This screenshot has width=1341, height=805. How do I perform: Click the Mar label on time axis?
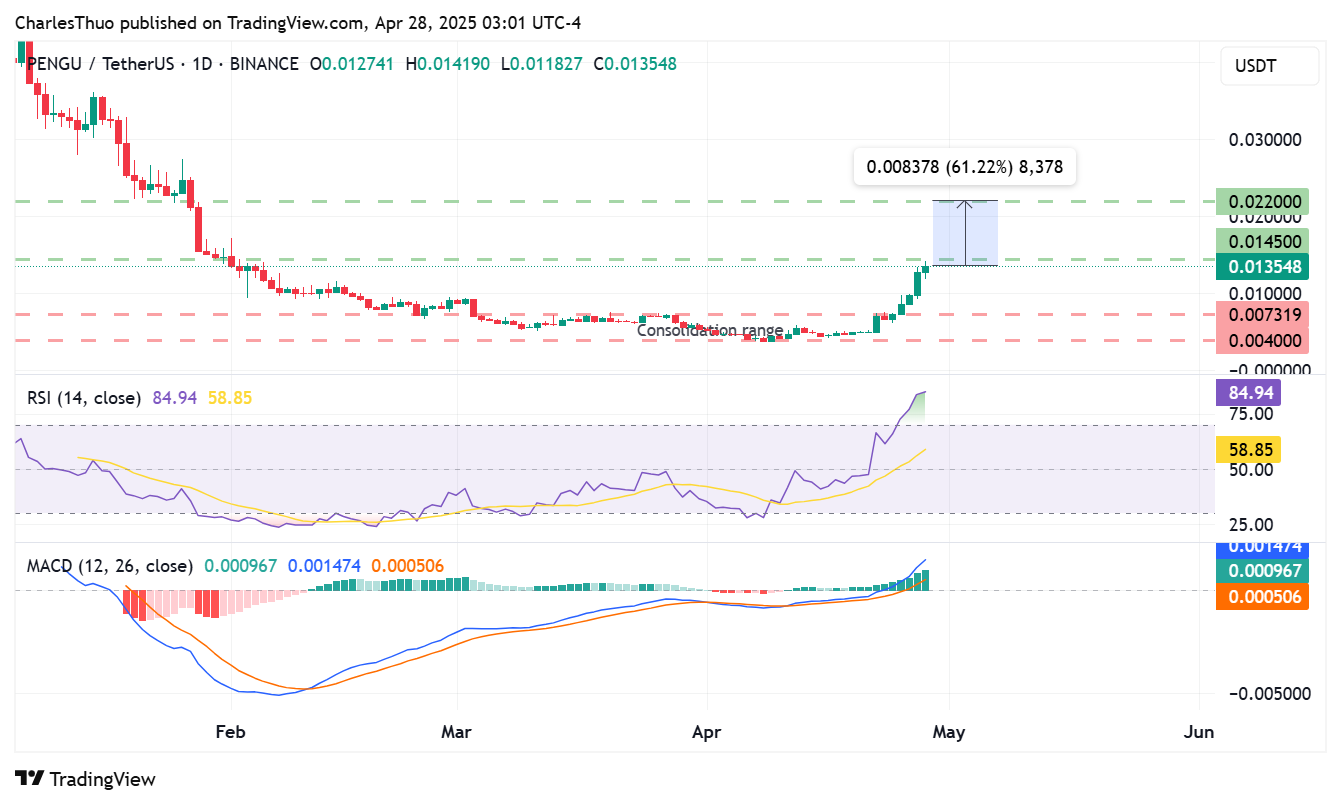[457, 732]
